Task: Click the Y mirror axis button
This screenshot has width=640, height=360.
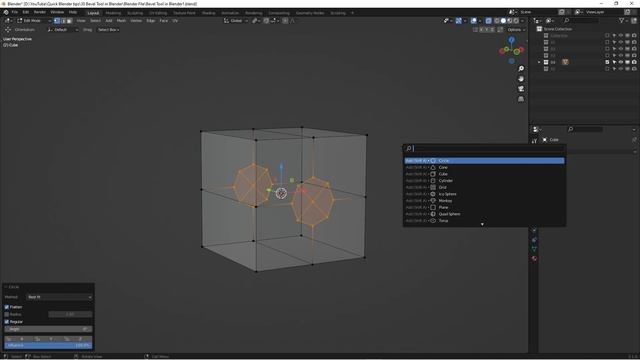Action: click(x=487, y=30)
